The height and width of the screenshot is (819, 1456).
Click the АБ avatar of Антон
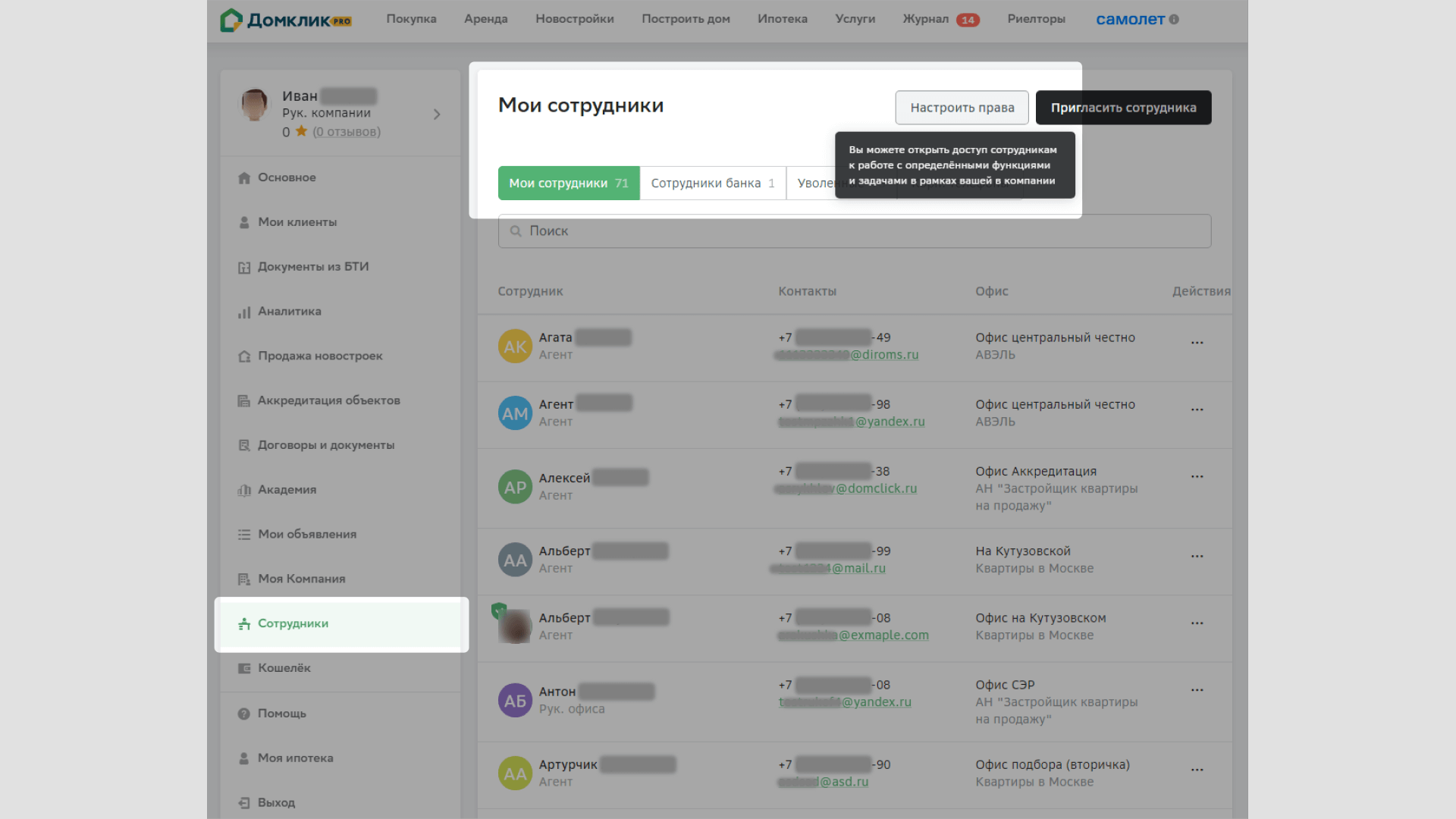click(515, 701)
